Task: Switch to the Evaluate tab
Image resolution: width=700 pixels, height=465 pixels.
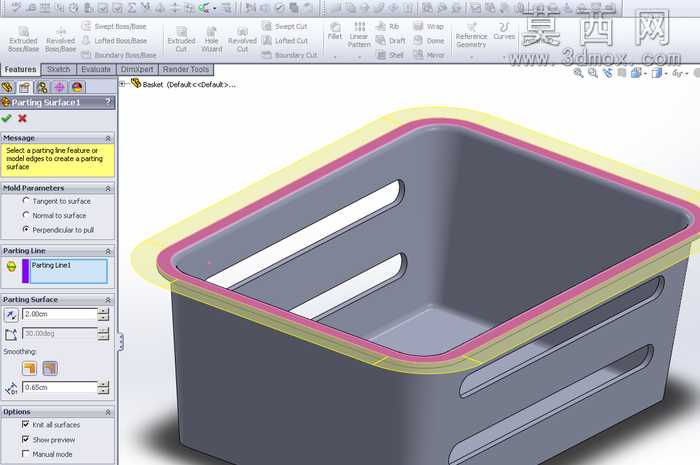Action: pos(96,70)
